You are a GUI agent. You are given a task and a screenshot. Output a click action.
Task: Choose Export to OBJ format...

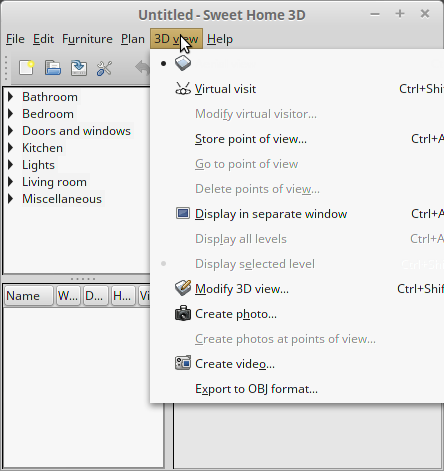[x=297, y=389]
